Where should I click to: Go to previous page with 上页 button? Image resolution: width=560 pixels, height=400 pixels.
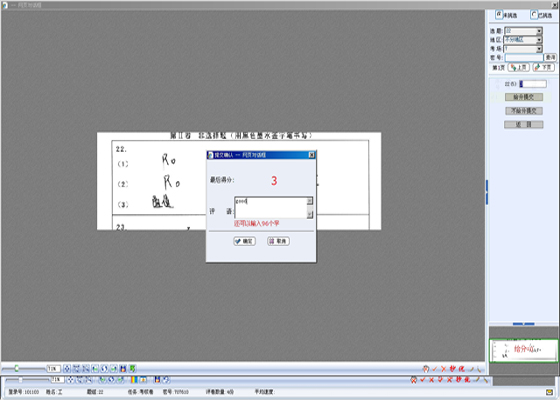(519, 67)
